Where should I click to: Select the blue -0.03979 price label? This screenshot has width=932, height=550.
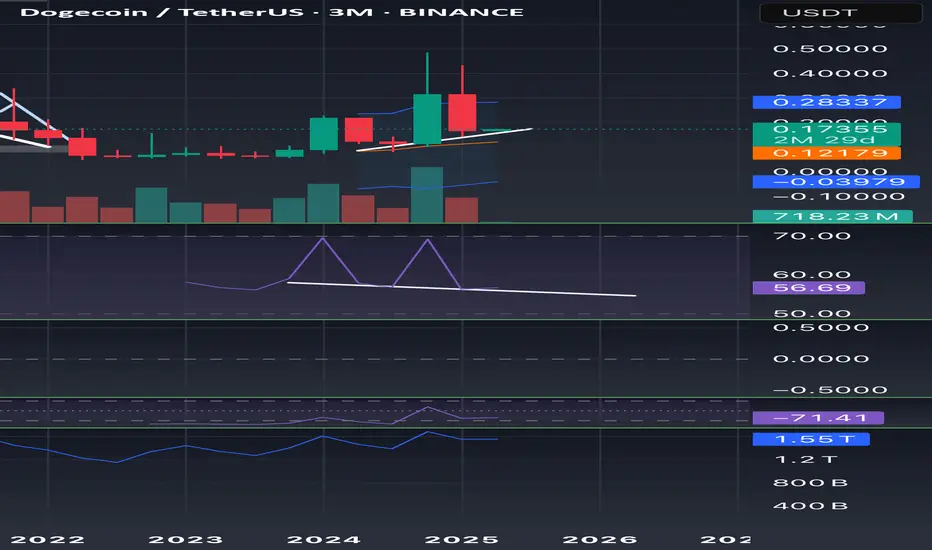pyautogui.click(x=836, y=182)
